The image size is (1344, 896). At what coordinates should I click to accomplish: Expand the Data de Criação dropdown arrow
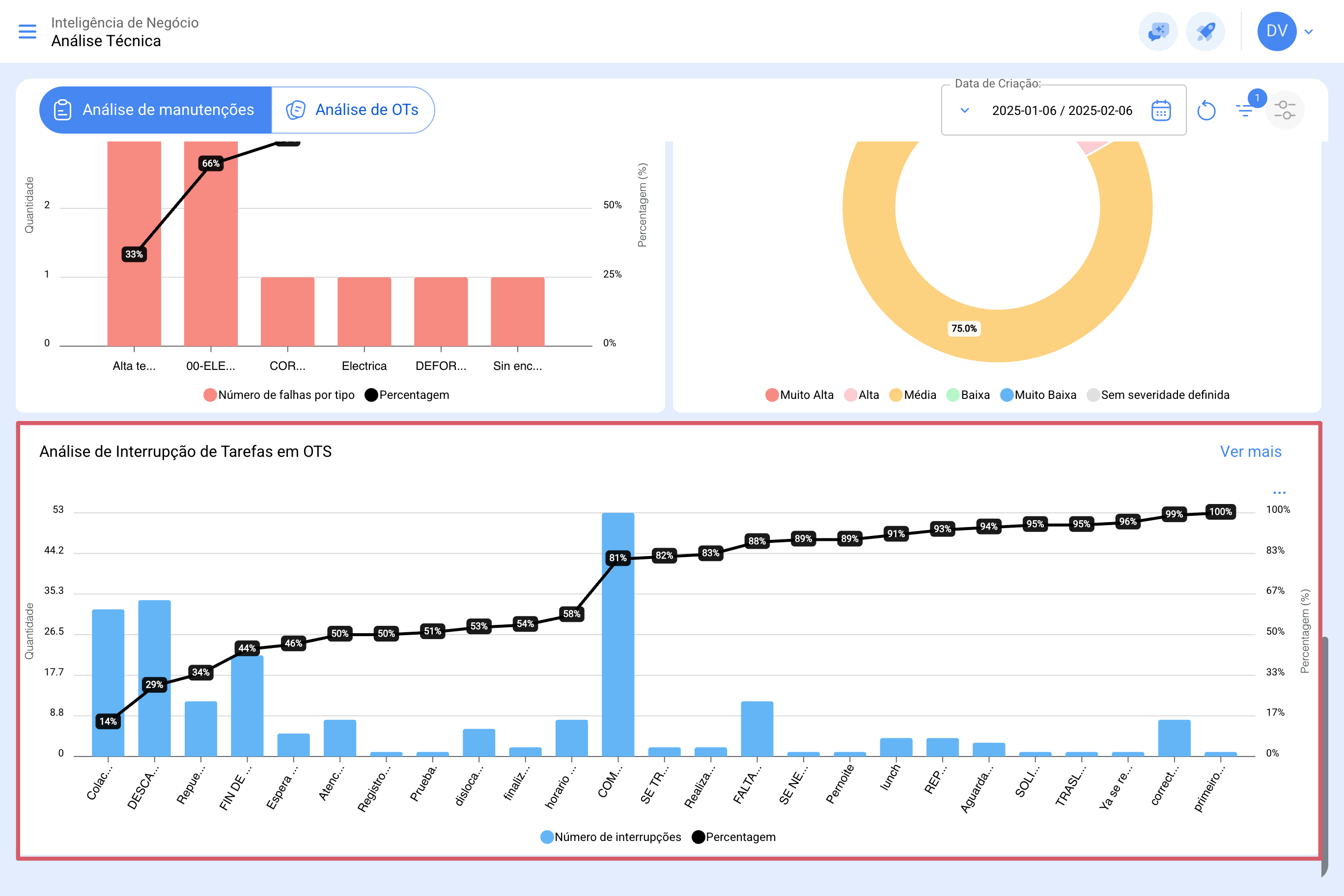965,111
